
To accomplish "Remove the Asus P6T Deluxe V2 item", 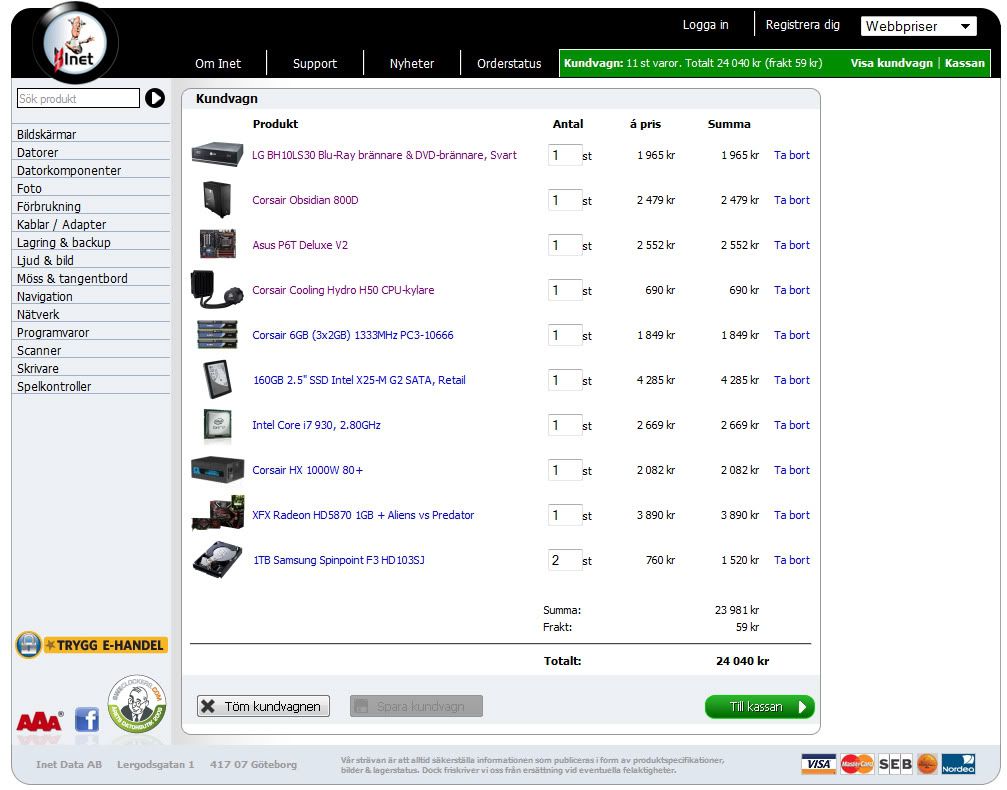I will 791,245.
